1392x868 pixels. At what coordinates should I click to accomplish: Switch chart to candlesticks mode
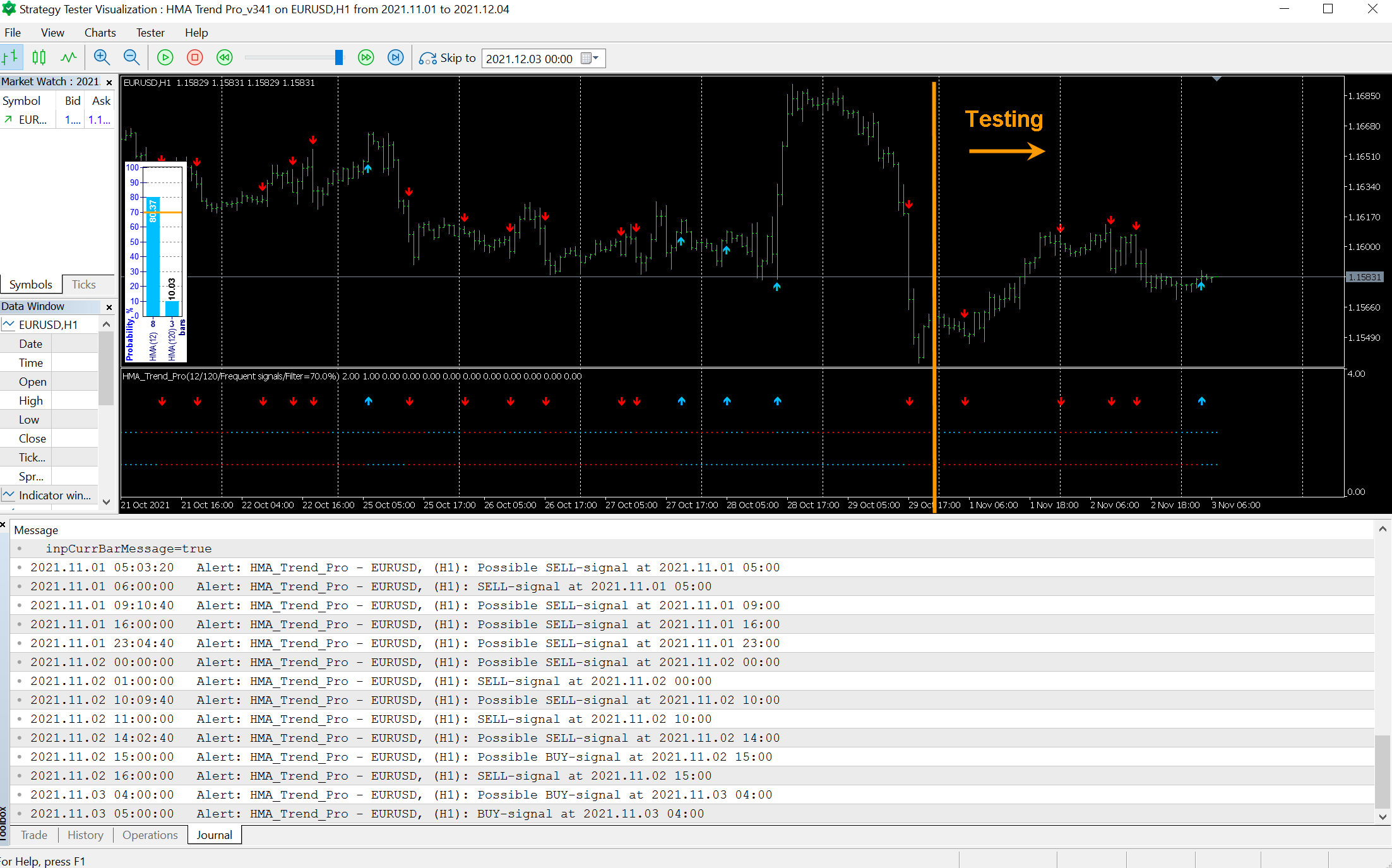[x=39, y=58]
